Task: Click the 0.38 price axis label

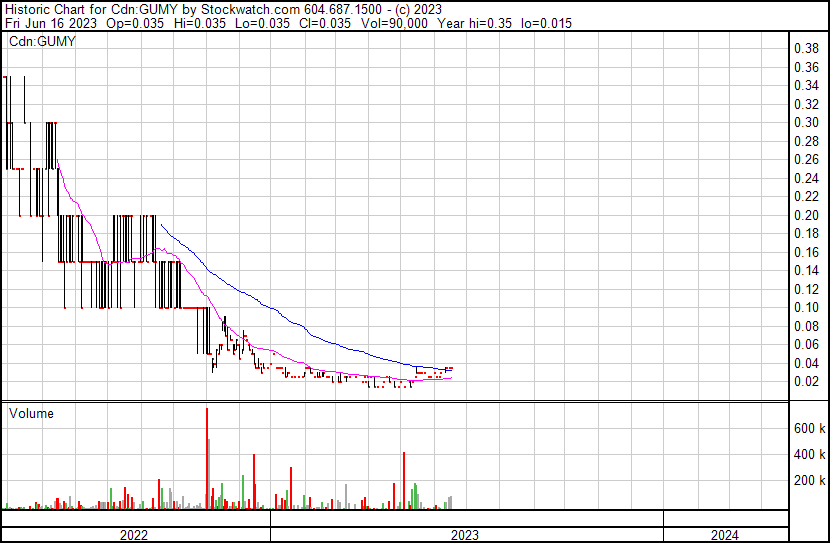Action: [805, 49]
